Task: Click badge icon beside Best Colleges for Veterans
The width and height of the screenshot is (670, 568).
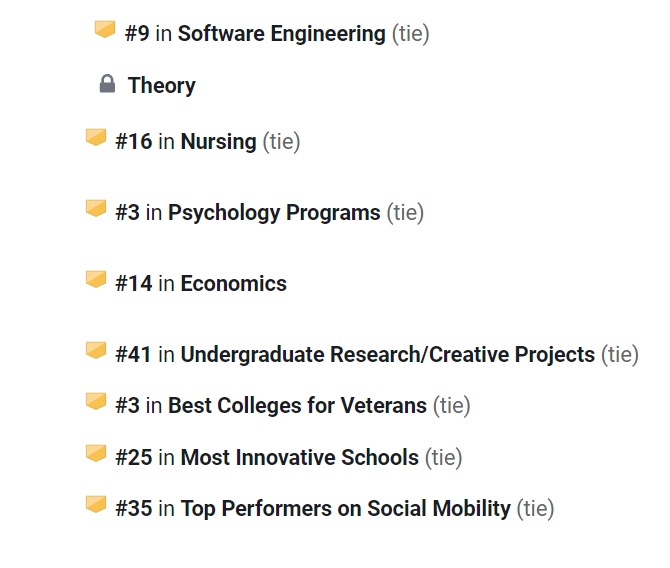Action: 96,402
